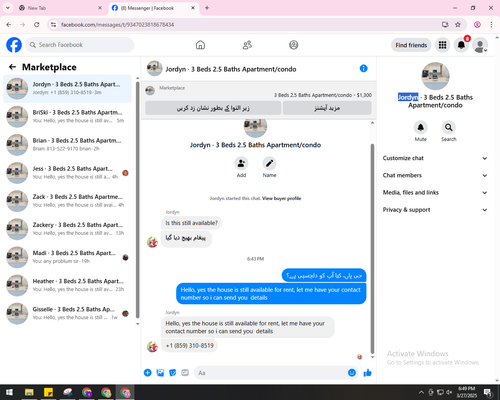Image resolution: width=500 pixels, height=400 pixels.
Task: Expand Chat members section
Action: [435, 175]
